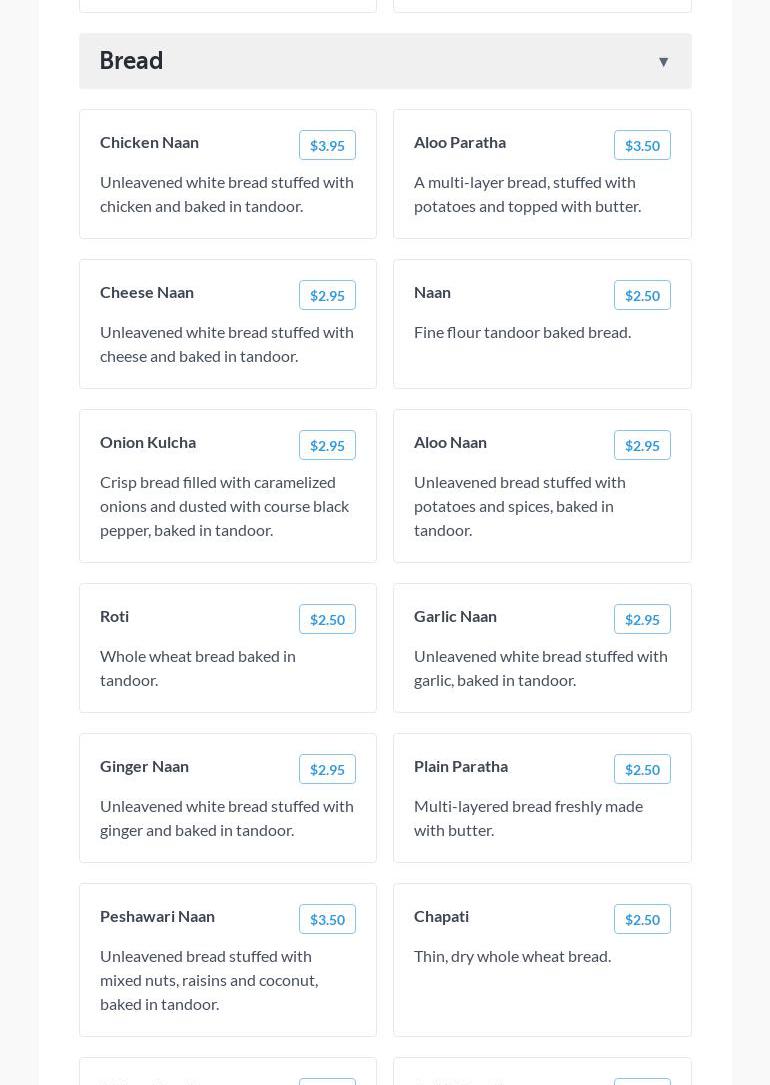
Task: Click the Plain Paratha $2.50 price
Action: coord(642,769)
